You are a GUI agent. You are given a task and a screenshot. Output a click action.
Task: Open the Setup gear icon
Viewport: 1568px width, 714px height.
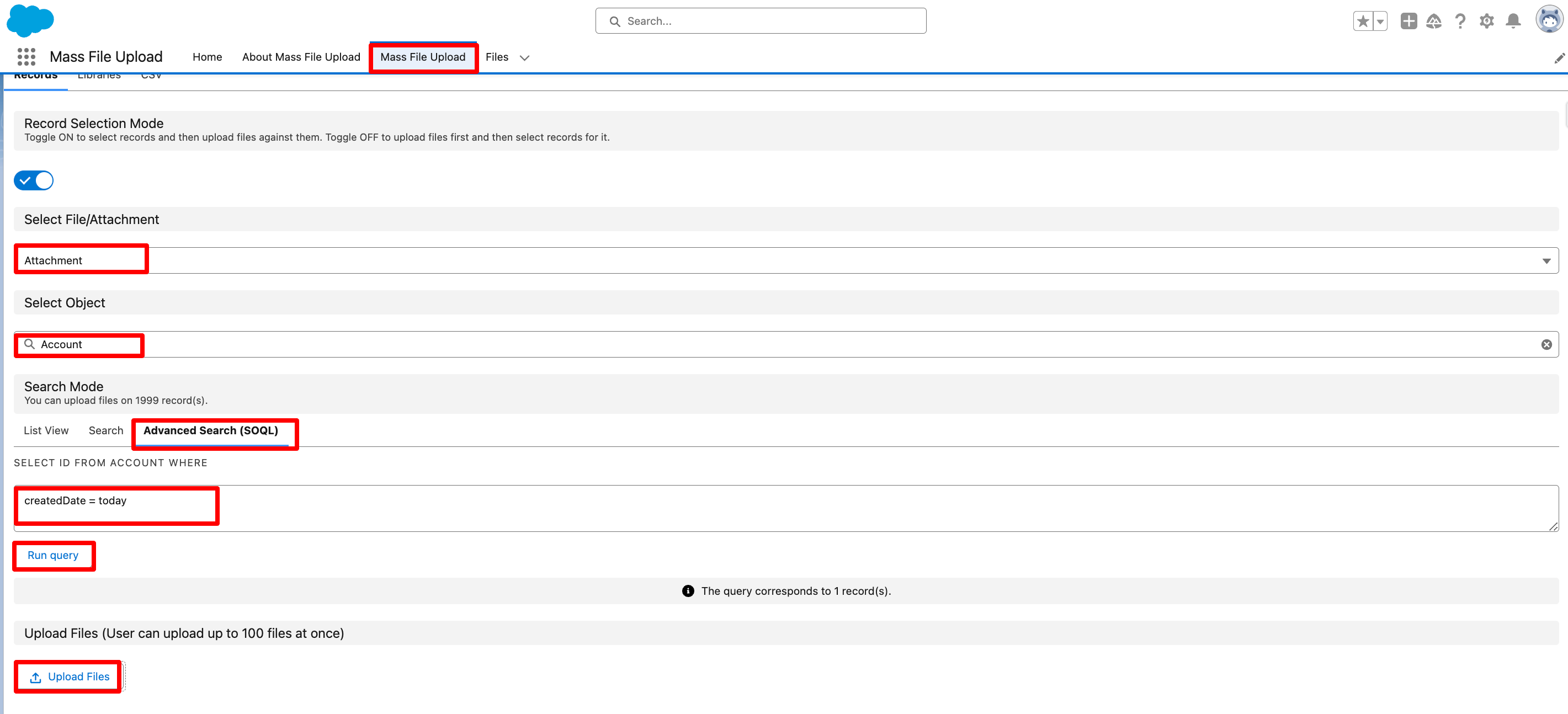coord(1486,22)
